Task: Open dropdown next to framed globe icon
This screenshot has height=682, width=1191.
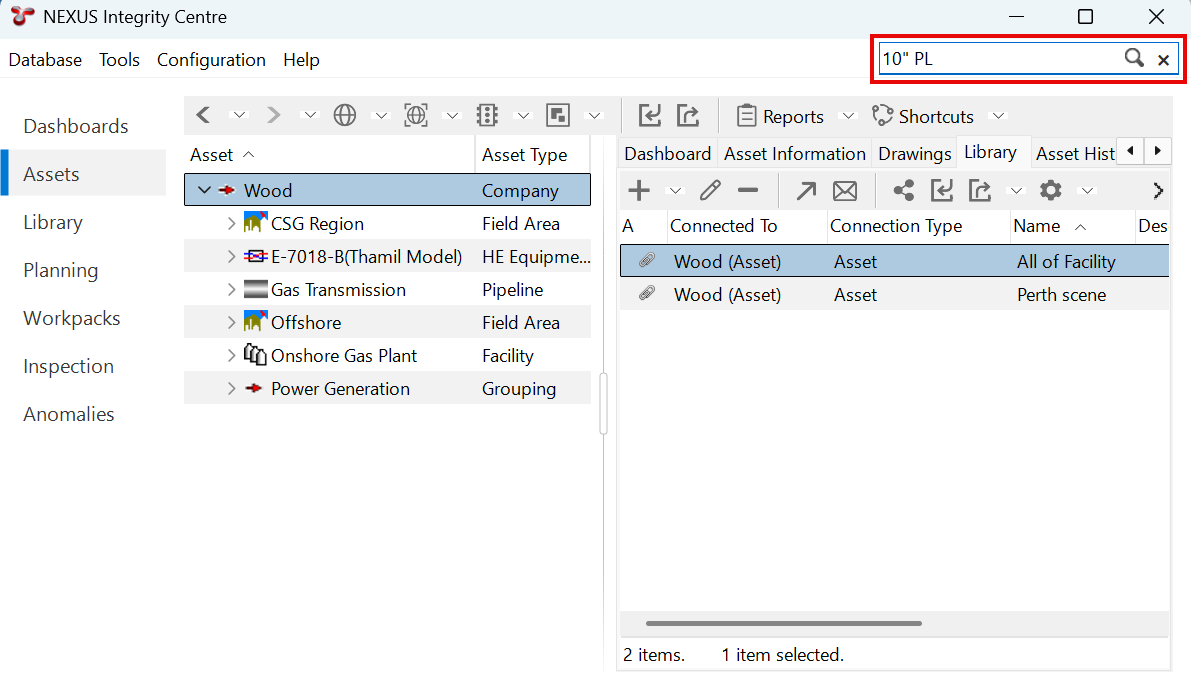Action: (452, 116)
